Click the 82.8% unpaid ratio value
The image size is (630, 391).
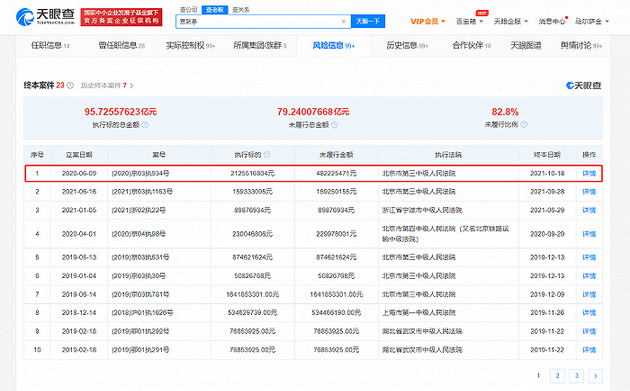click(x=505, y=112)
